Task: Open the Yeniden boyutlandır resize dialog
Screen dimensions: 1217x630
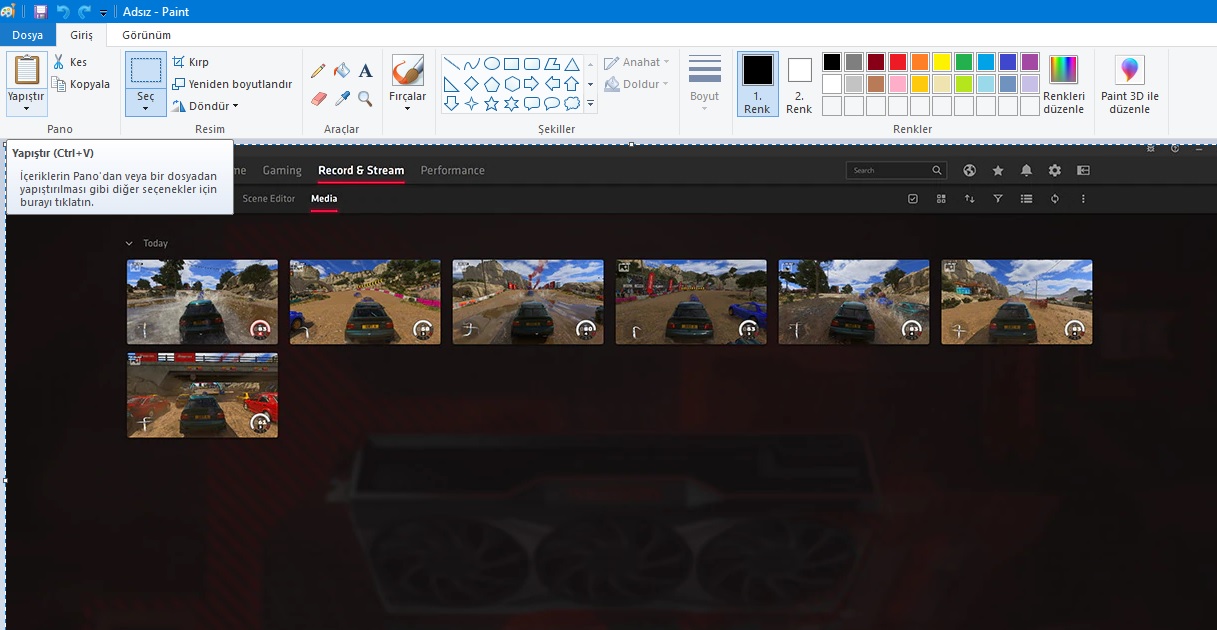Action: [x=232, y=84]
